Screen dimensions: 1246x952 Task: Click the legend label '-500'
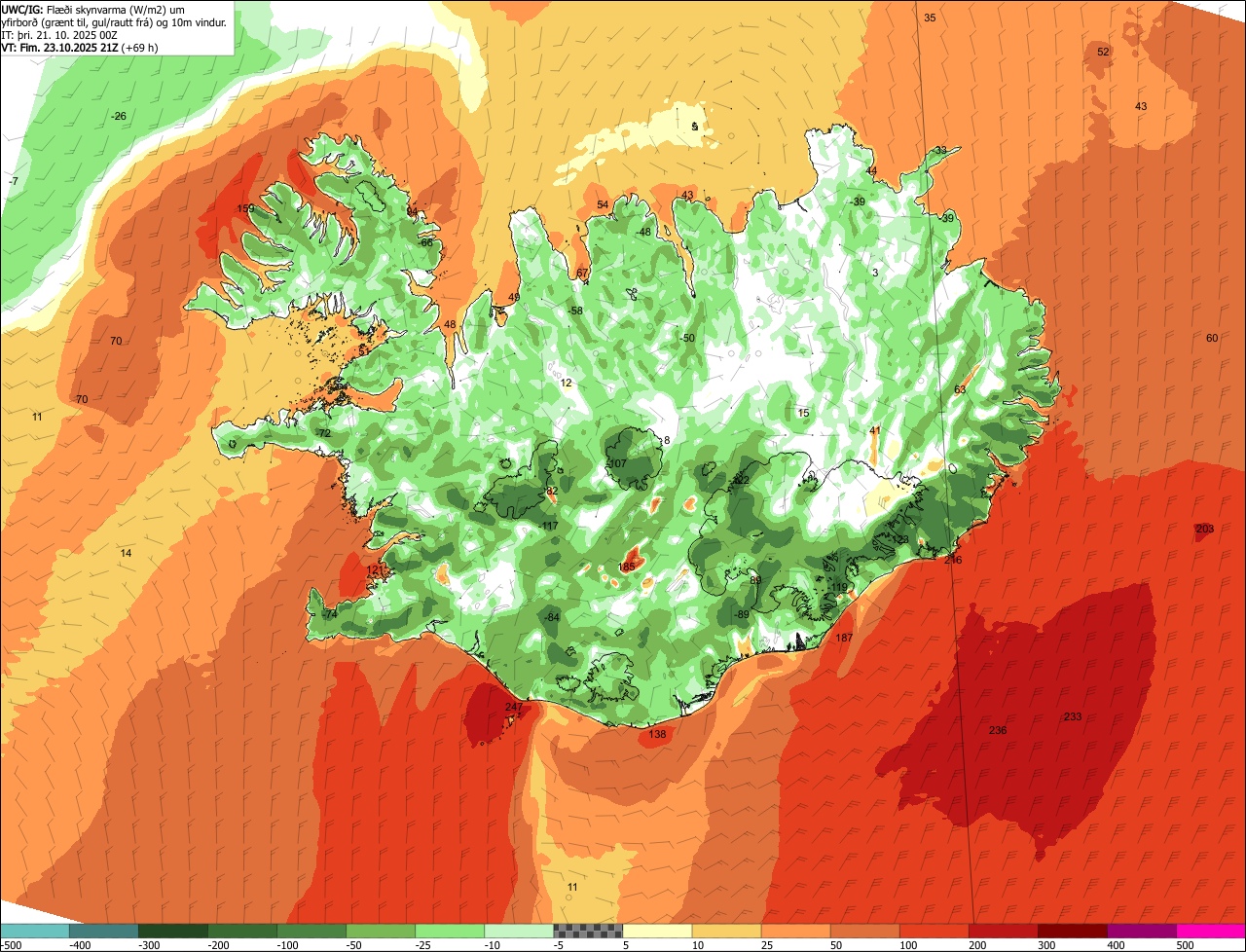pos(10,945)
